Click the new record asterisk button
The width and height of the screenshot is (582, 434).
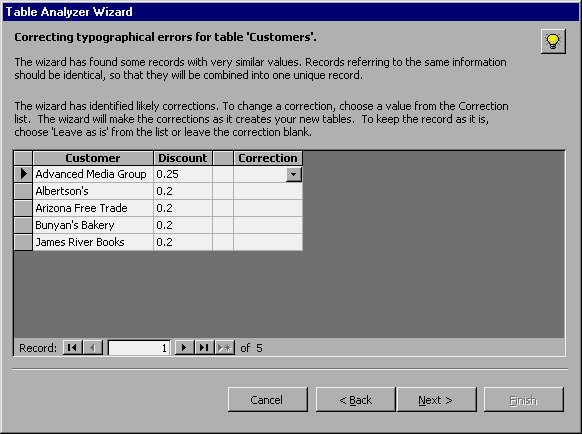(225, 348)
